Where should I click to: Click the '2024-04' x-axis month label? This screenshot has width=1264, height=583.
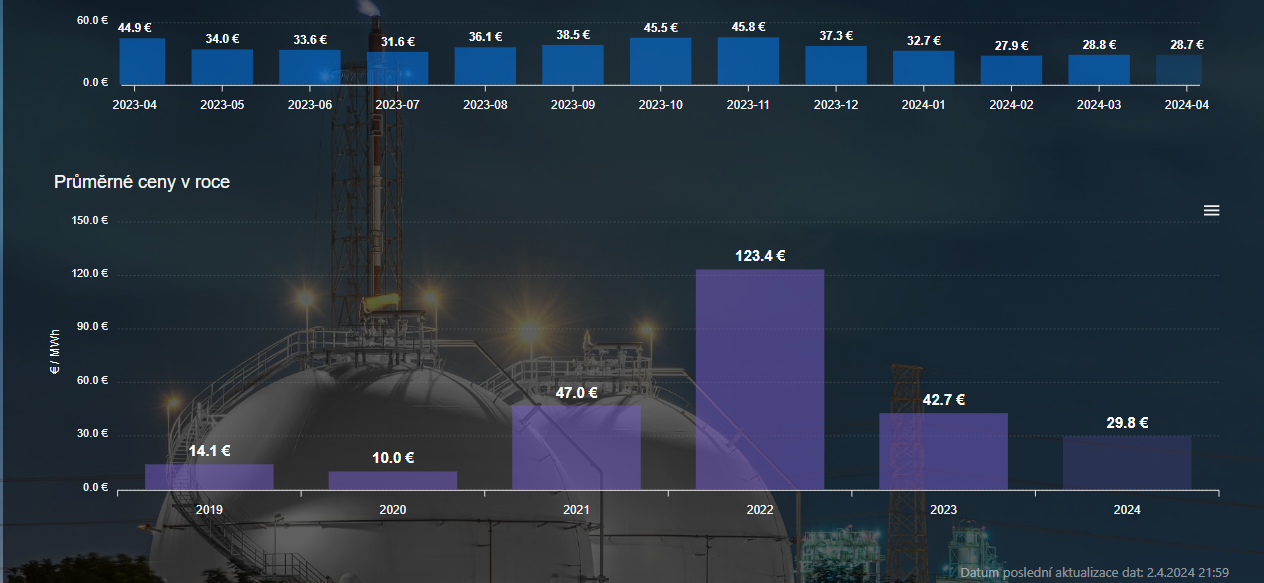(x=1187, y=104)
